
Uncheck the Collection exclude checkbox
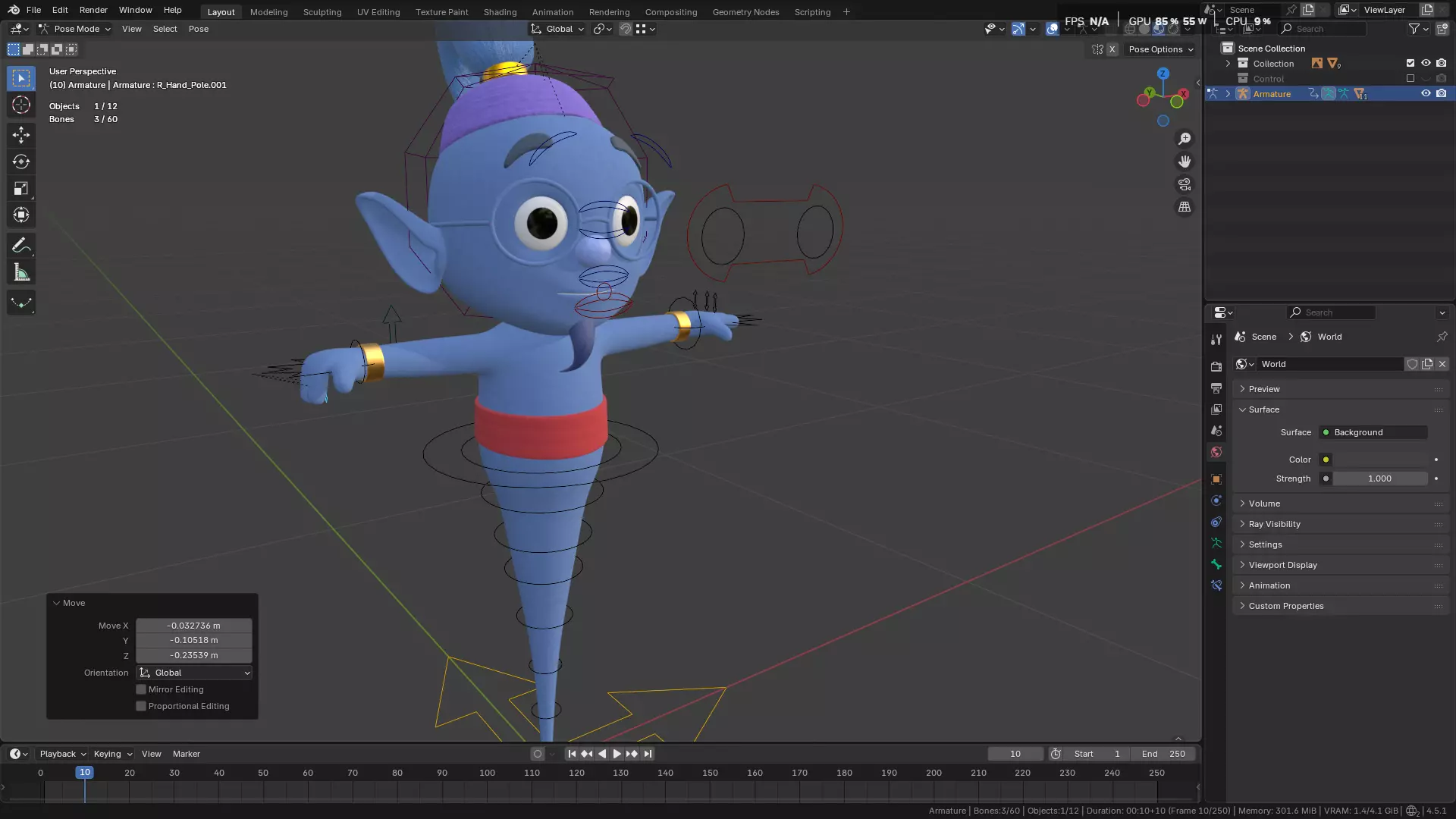pos(1410,64)
